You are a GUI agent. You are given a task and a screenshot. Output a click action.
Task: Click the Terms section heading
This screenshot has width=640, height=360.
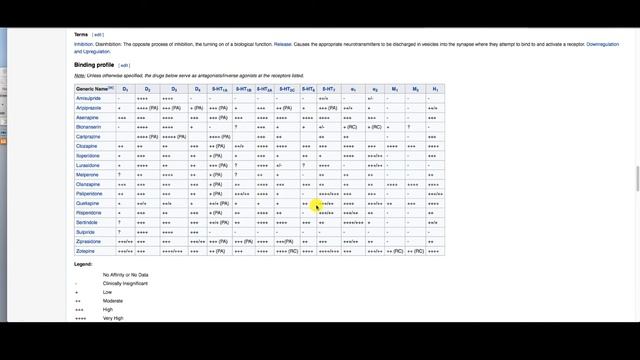(81, 35)
